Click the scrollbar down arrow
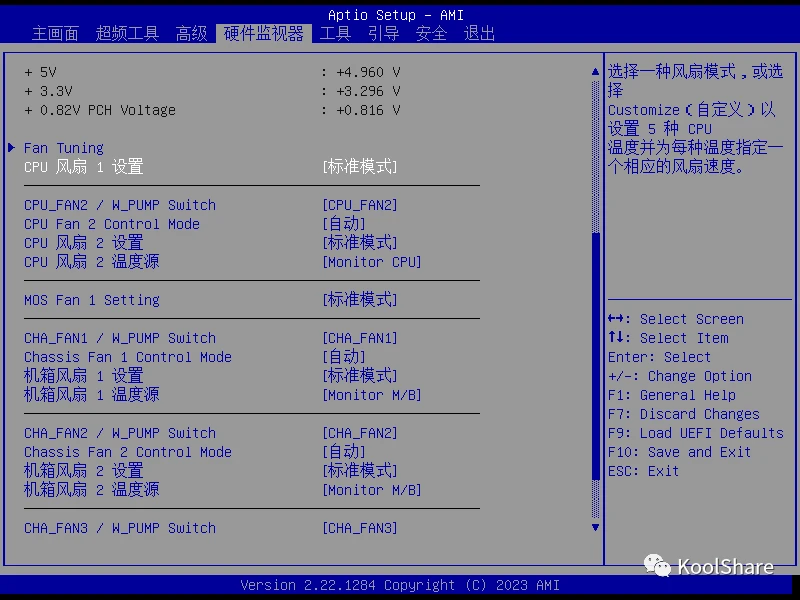The height and width of the screenshot is (600, 800). click(x=595, y=527)
